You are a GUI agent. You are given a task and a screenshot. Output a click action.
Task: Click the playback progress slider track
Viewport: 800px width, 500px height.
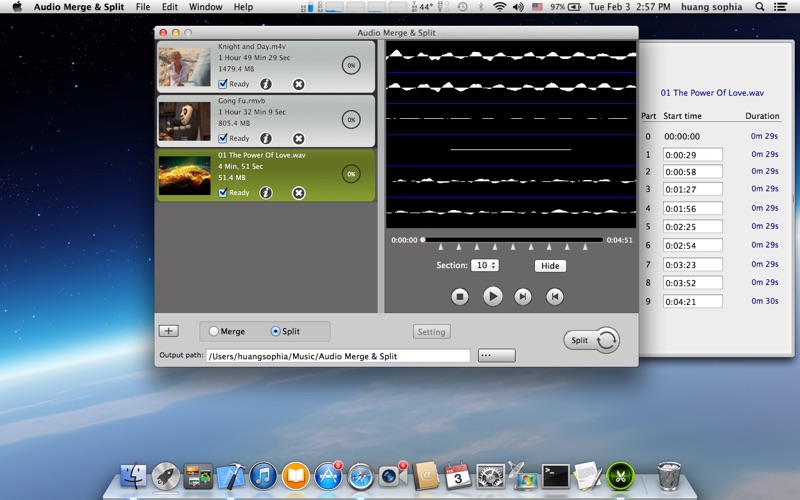coord(513,240)
